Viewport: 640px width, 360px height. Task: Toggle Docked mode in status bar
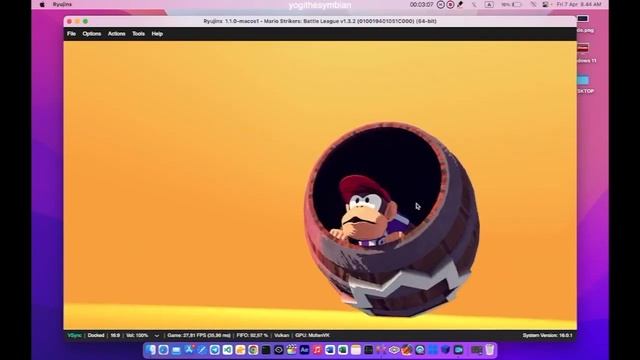point(96,336)
